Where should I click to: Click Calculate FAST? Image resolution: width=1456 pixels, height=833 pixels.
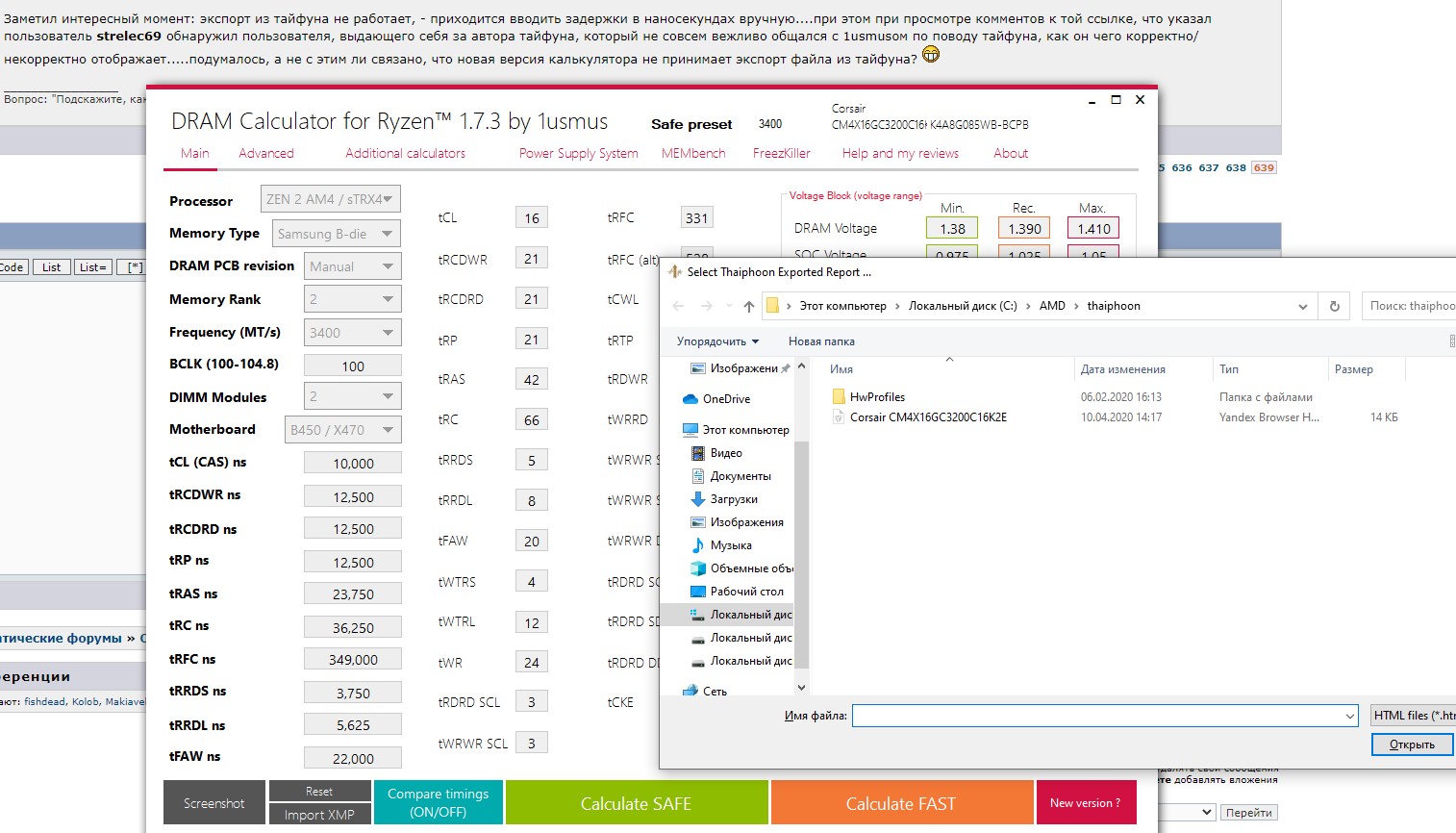coord(901,803)
